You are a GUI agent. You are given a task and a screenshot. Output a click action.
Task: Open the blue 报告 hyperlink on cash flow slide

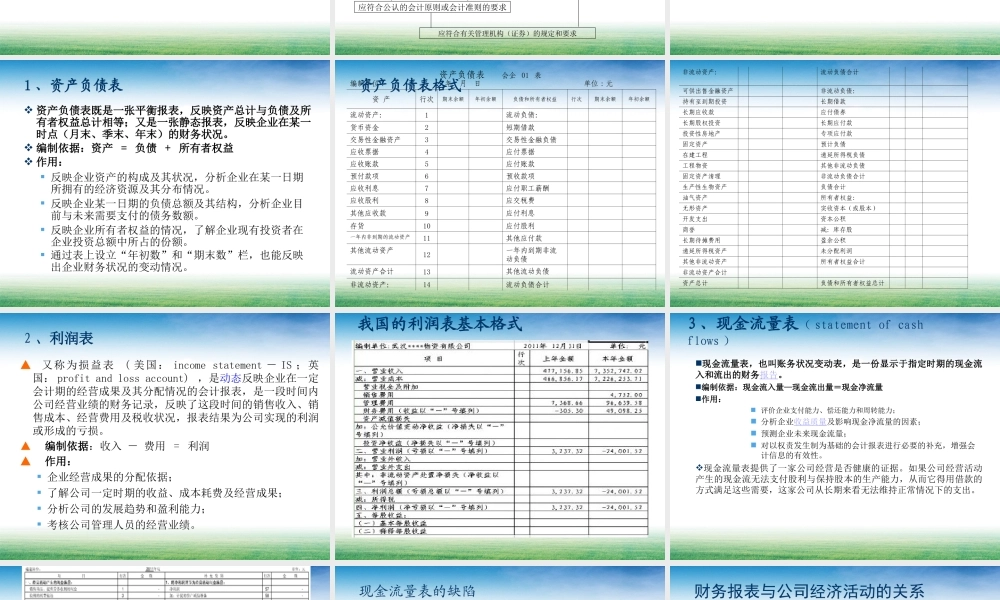tap(770, 374)
